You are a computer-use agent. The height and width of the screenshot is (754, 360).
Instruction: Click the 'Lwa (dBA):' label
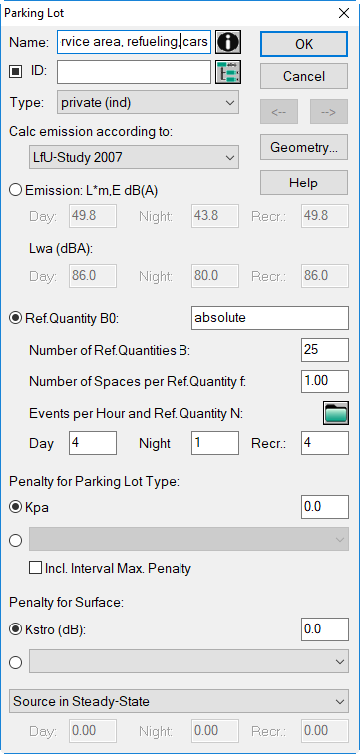tap(61, 249)
